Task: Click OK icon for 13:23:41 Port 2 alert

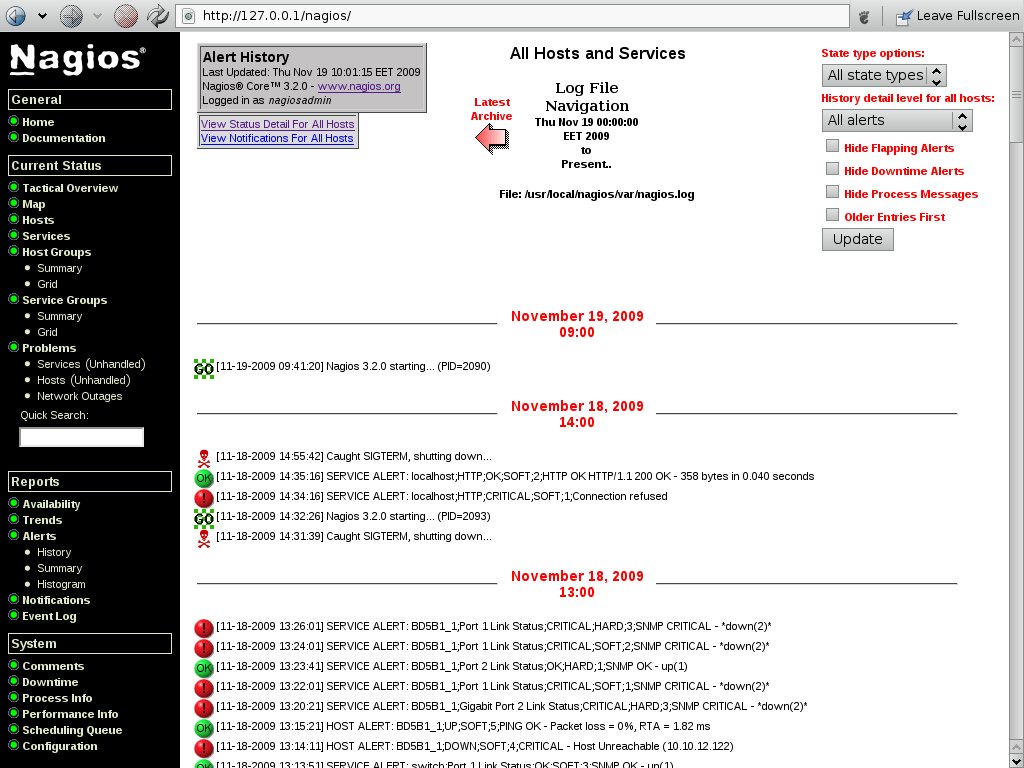Action: (x=204, y=668)
